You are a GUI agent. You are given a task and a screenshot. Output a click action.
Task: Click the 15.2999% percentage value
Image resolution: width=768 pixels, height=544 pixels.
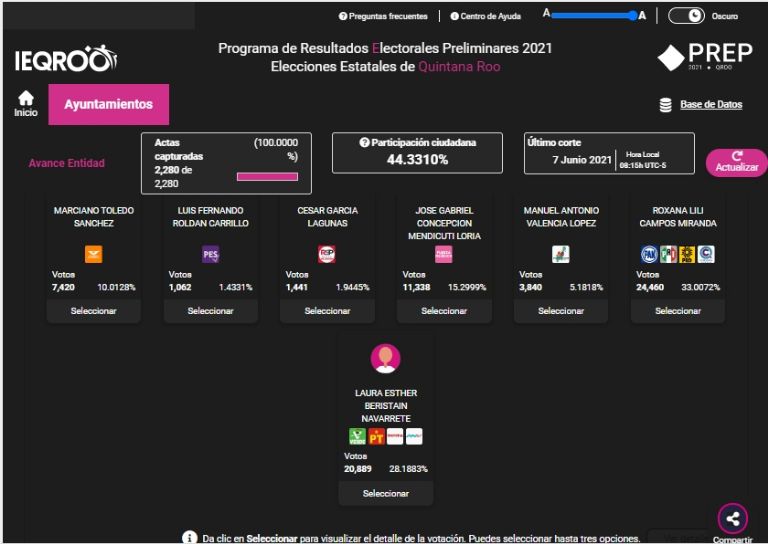click(x=467, y=287)
